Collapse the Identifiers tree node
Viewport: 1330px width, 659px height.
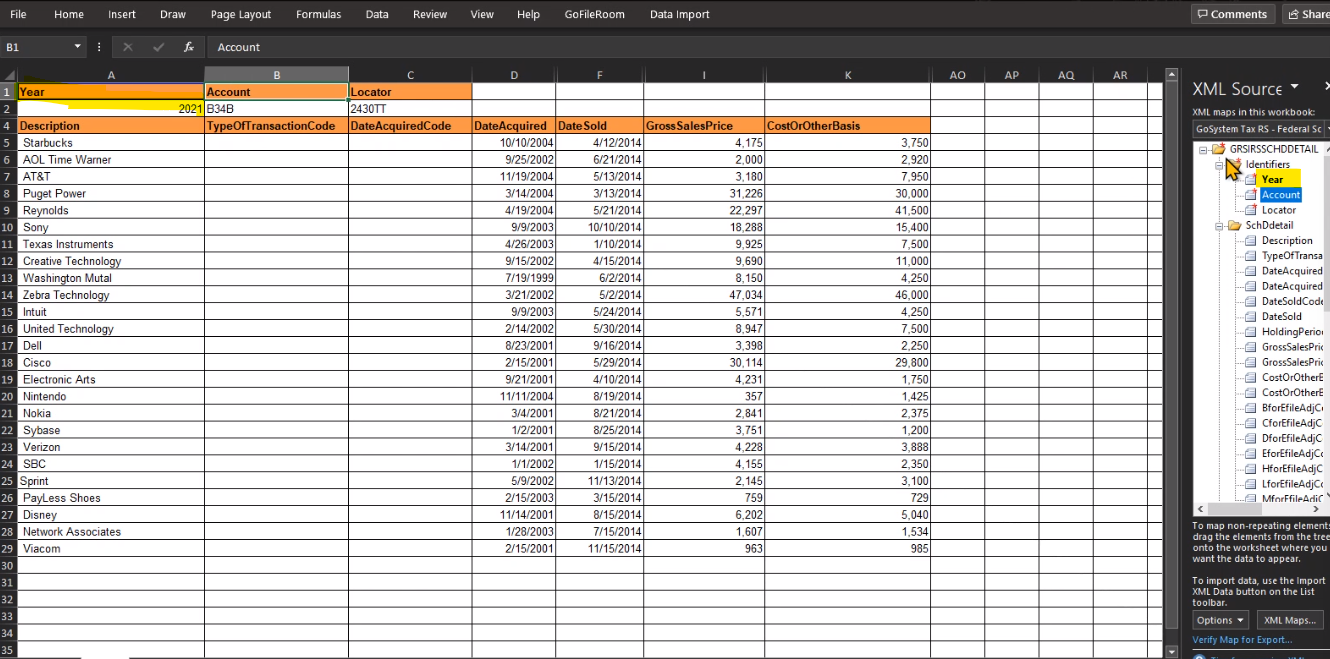(1220, 164)
